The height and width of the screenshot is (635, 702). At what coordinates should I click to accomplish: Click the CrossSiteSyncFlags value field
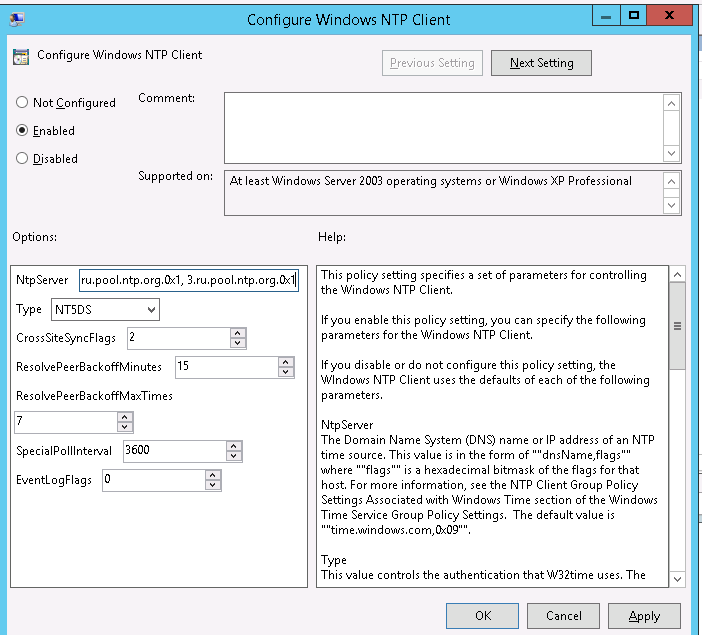coord(179,338)
